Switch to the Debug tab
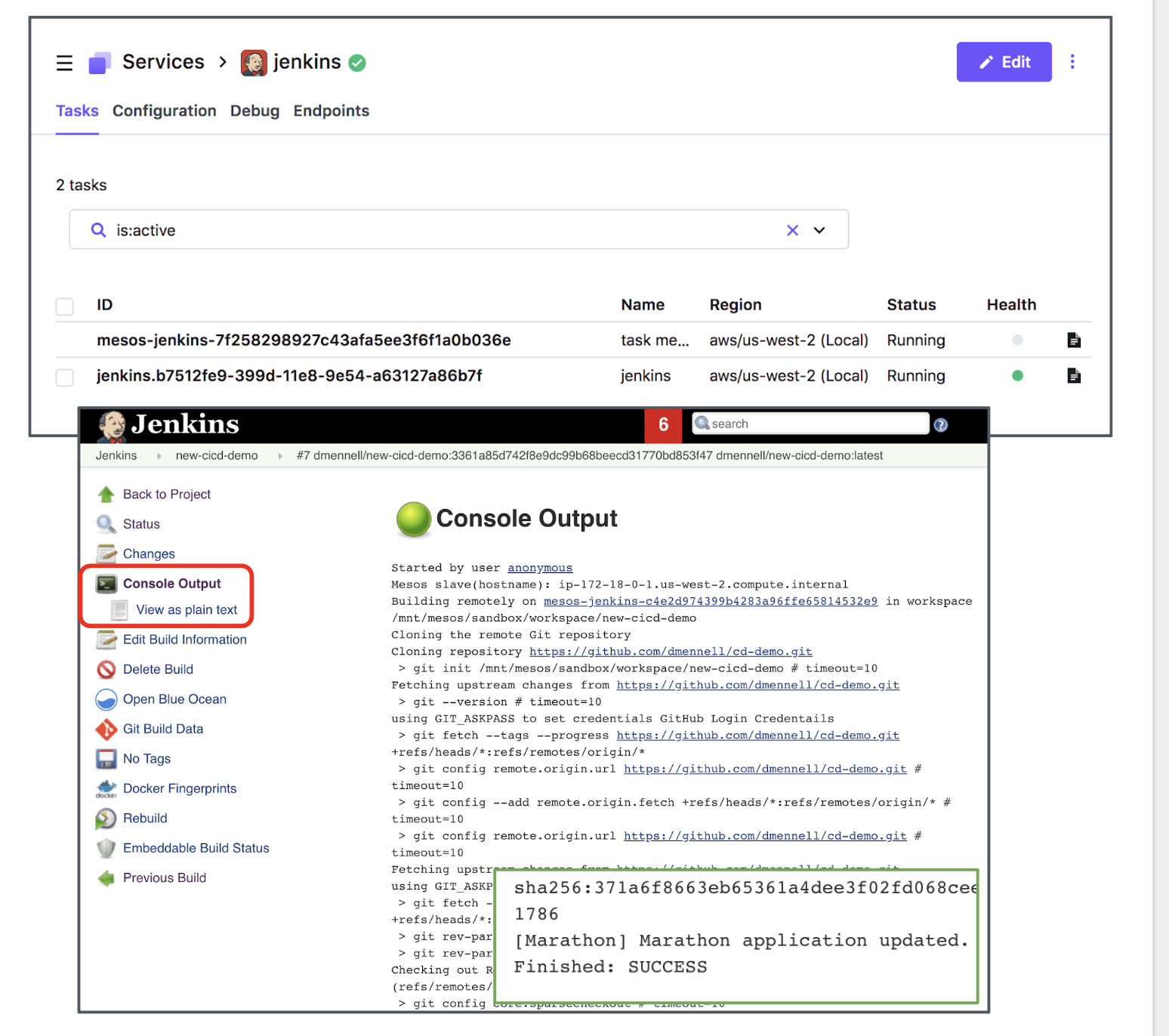 click(254, 111)
